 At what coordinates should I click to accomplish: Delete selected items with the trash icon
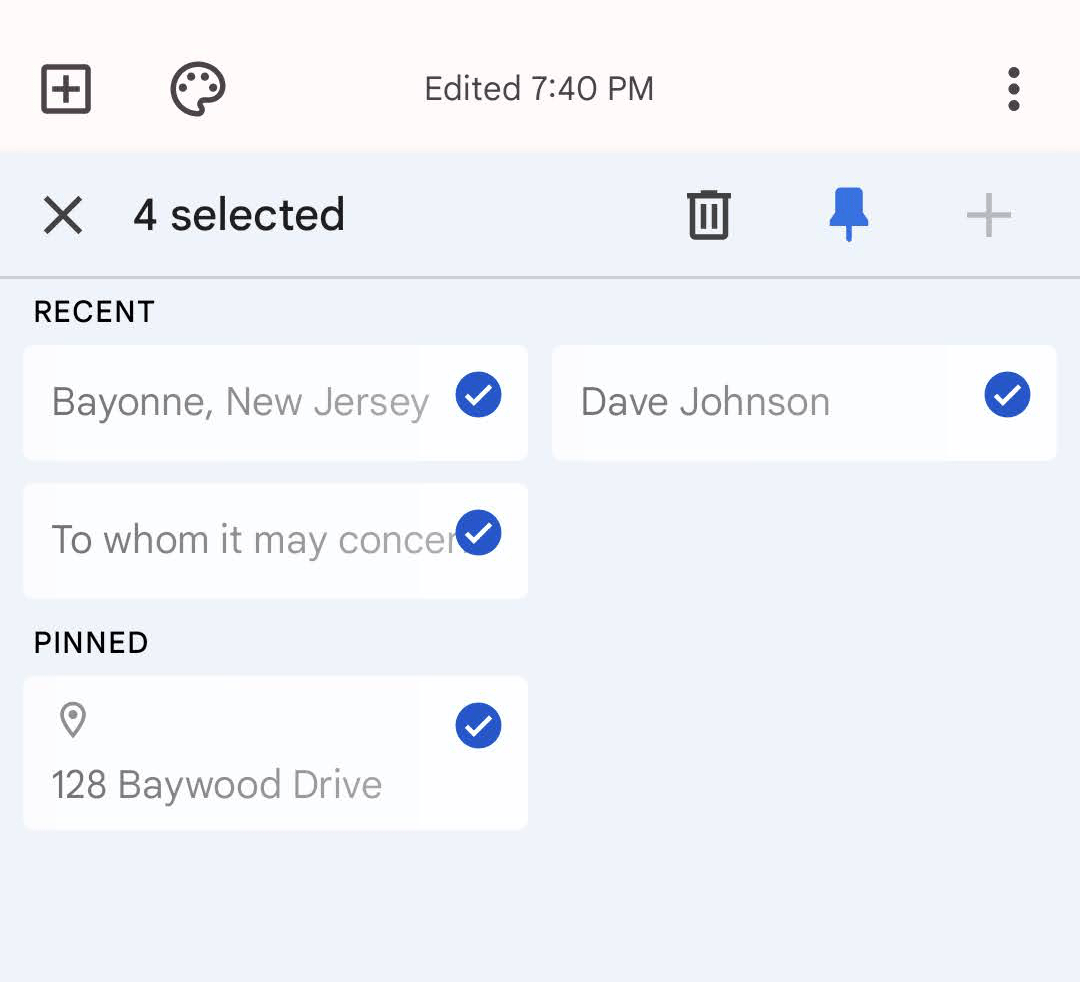tap(708, 214)
